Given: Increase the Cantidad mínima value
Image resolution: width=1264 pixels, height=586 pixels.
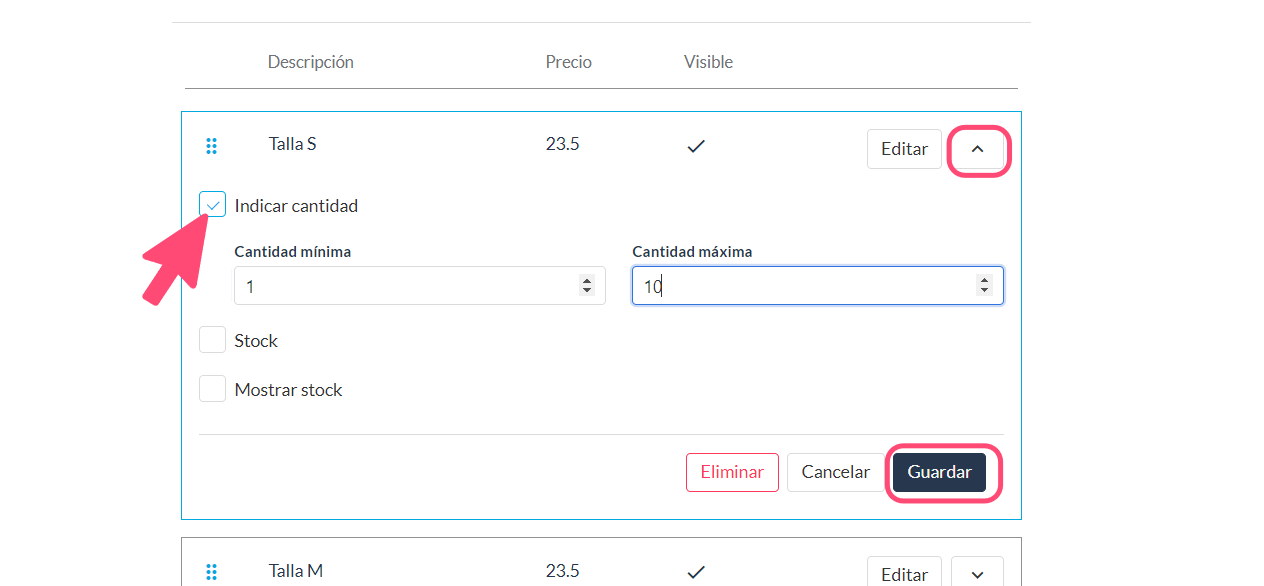Looking at the screenshot, I should click(x=587, y=280).
